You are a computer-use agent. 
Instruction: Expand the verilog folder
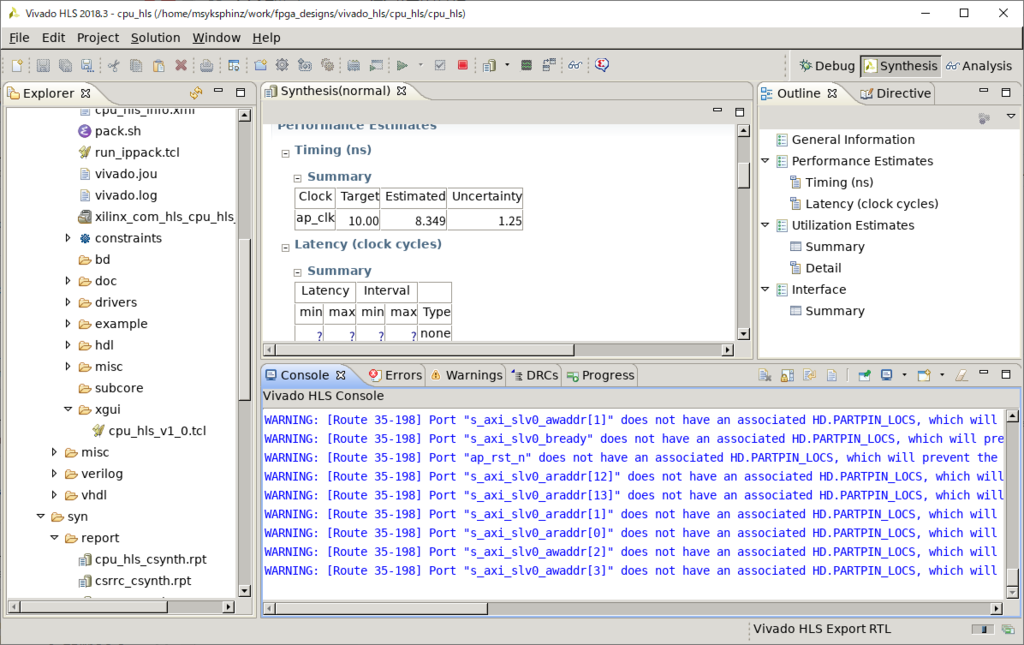(54, 473)
